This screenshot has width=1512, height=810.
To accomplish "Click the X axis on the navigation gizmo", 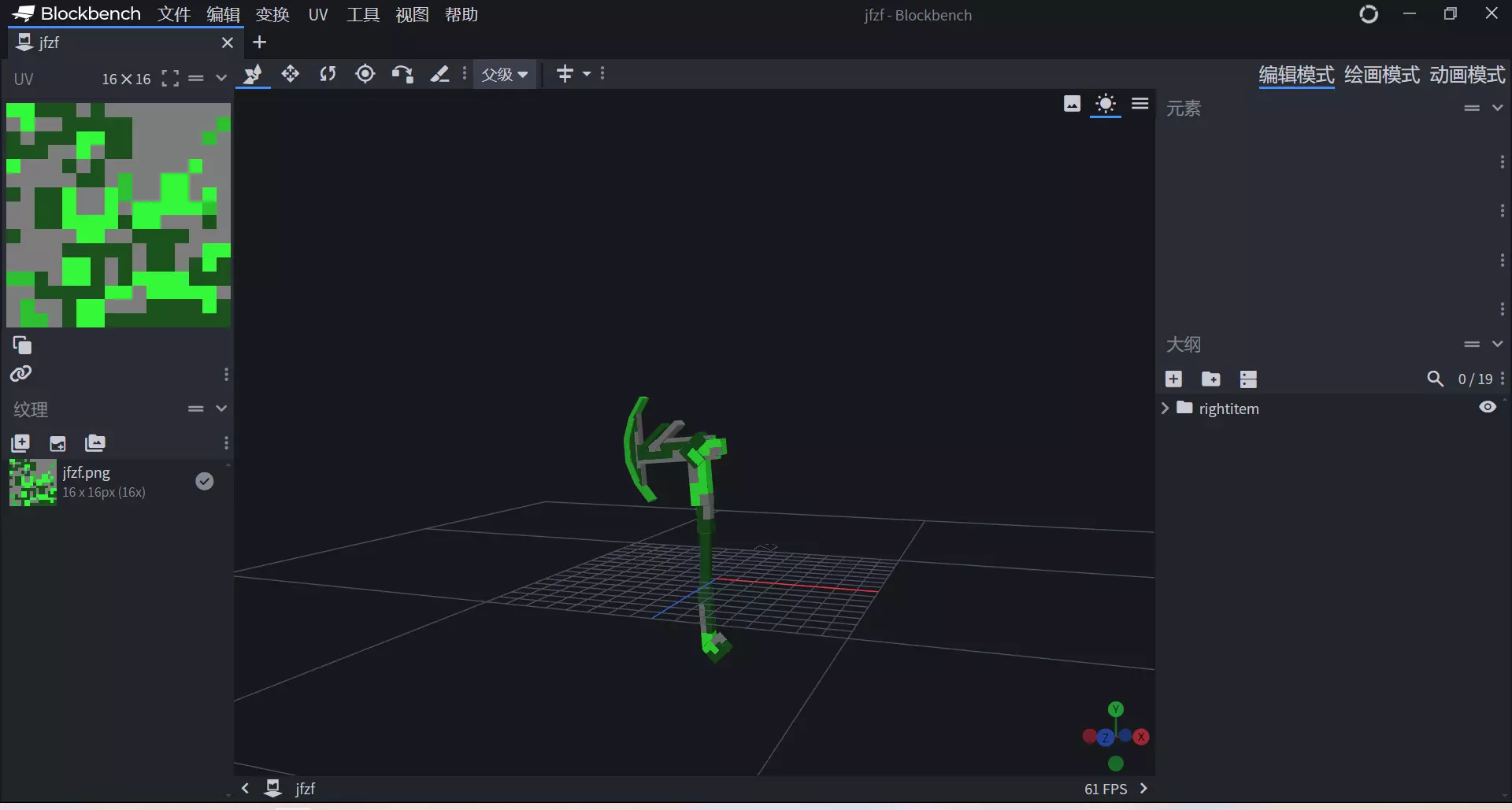I will (1141, 737).
